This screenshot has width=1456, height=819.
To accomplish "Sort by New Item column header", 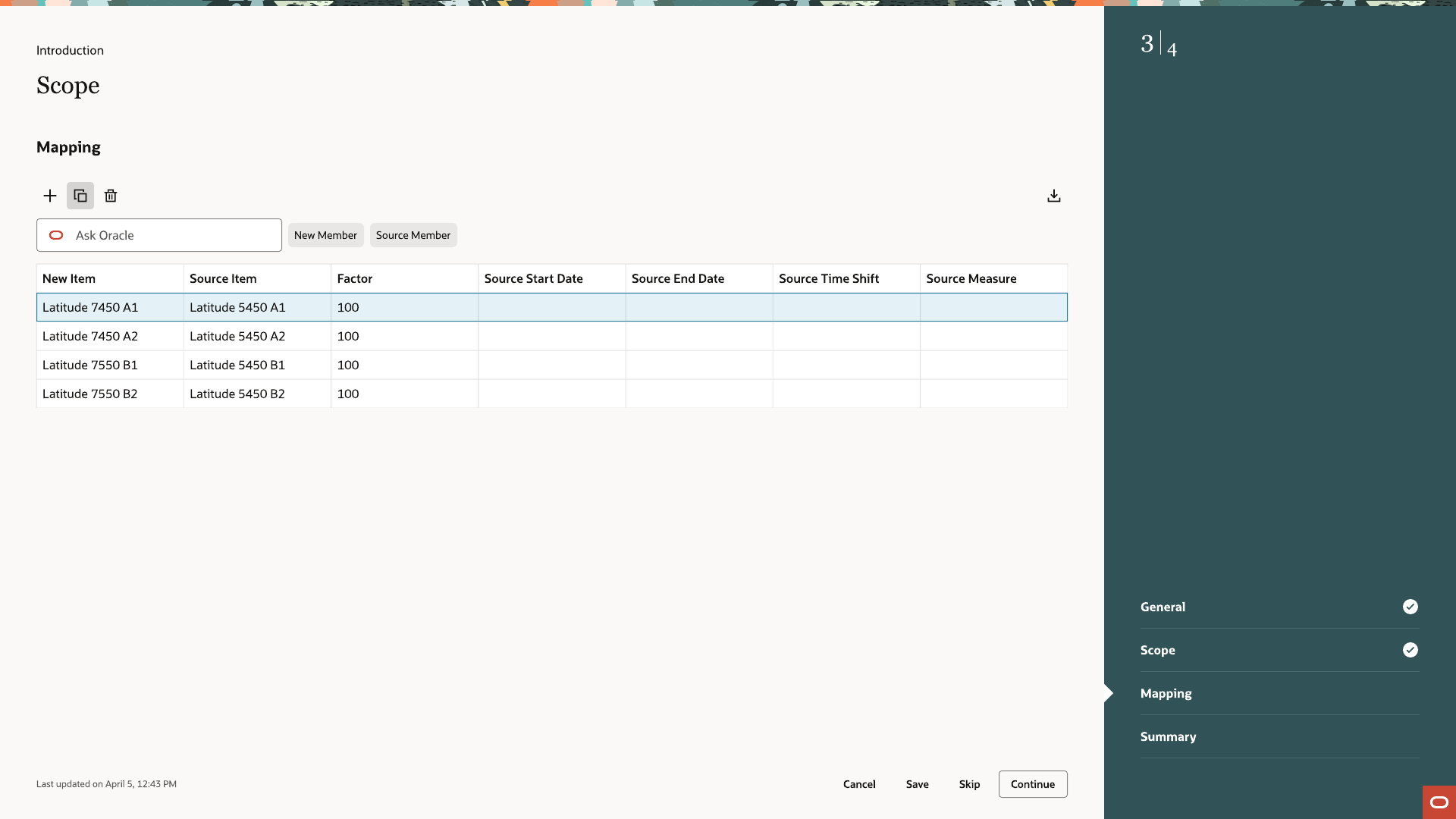I will (x=110, y=278).
